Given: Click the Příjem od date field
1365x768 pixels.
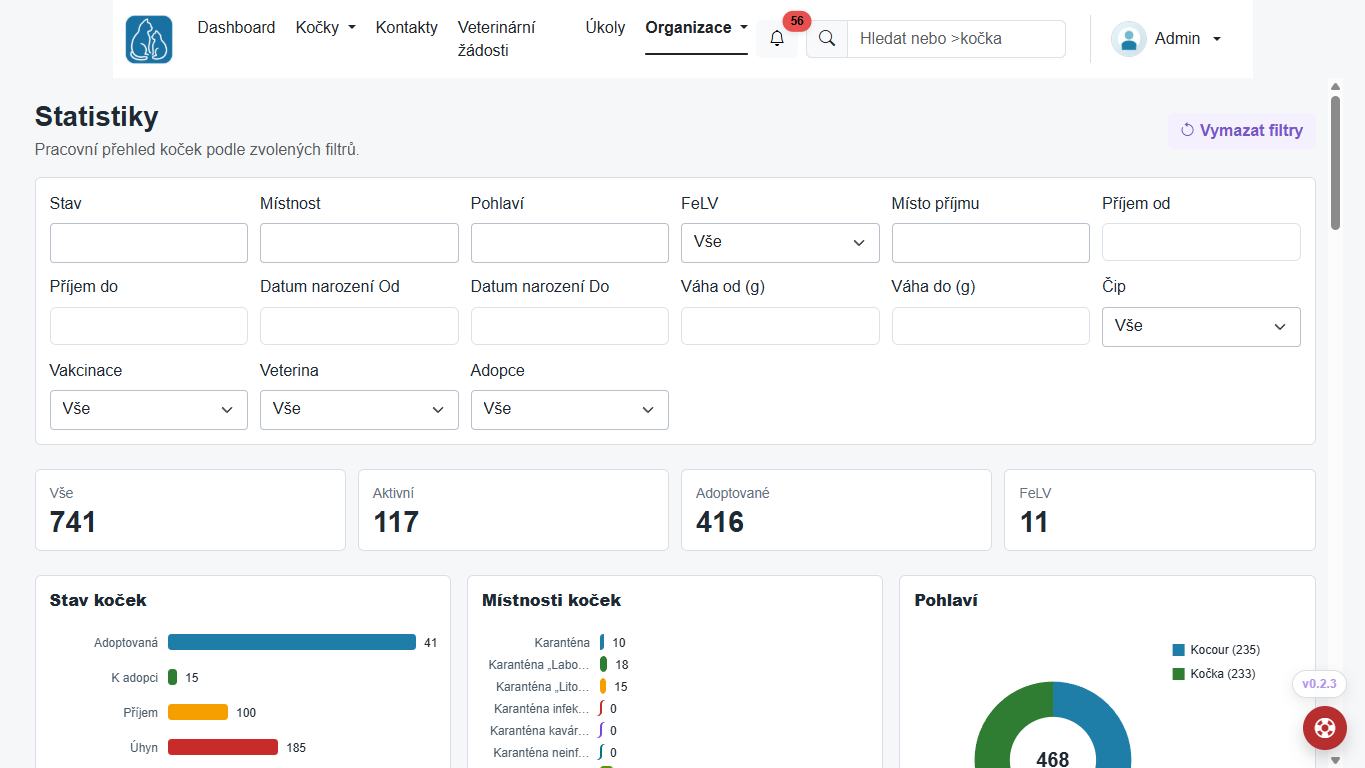Looking at the screenshot, I should point(1201,243).
